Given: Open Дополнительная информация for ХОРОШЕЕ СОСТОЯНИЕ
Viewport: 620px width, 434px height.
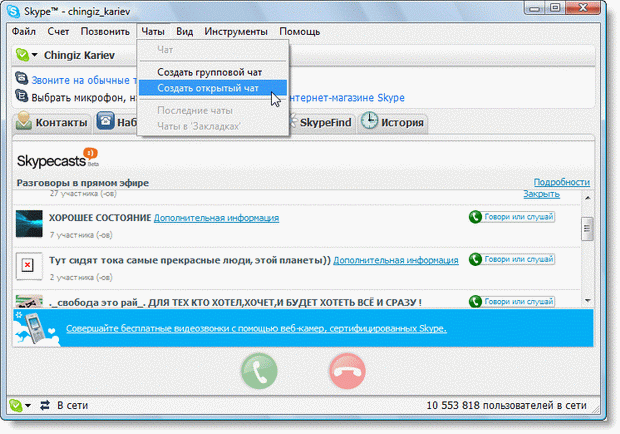Looking at the screenshot, I should (x=216, y=218).
